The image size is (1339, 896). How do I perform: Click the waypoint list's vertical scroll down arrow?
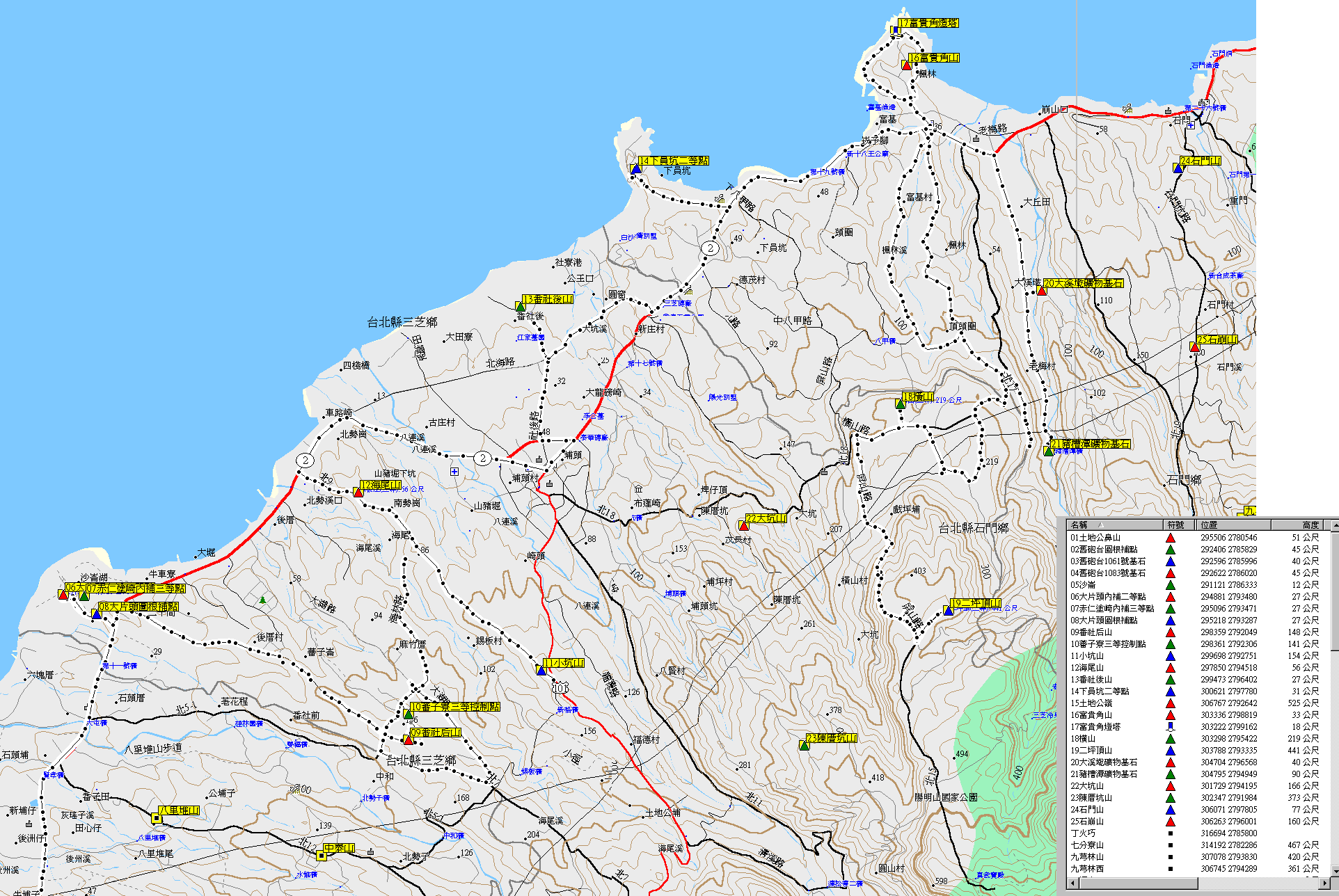tap(1335, 872)
